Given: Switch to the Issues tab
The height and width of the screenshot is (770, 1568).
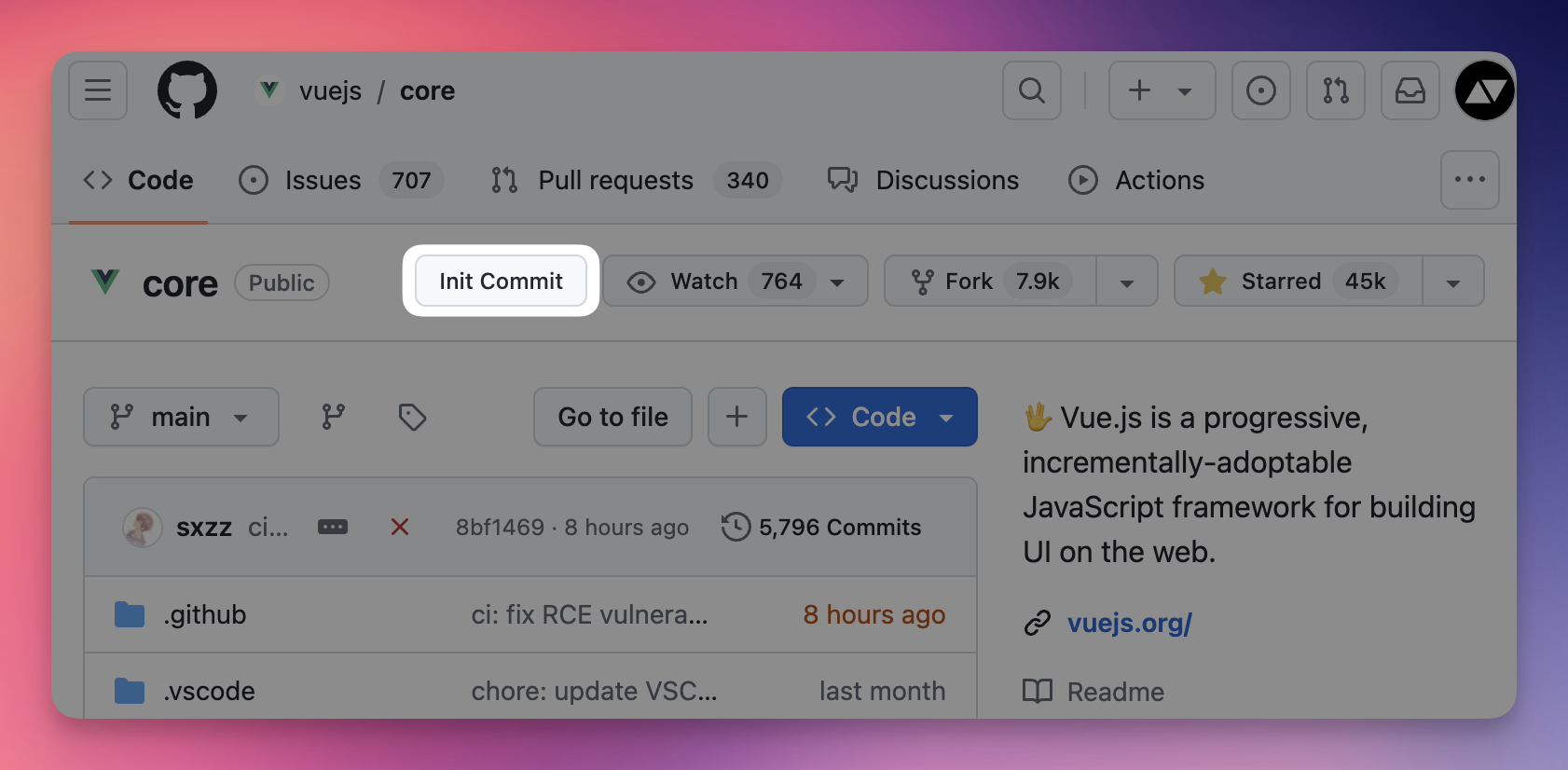Looking at the screenshot, I should click(322, 180).
